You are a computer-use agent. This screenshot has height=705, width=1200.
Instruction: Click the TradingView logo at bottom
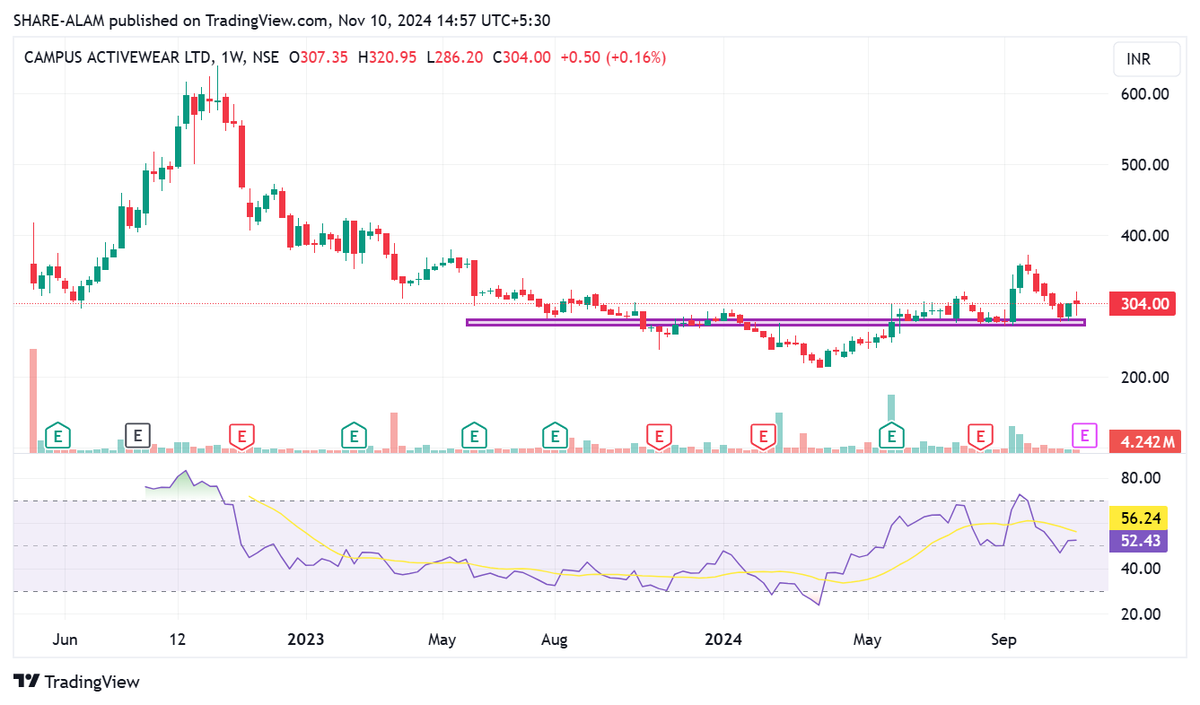coord(77,682)
